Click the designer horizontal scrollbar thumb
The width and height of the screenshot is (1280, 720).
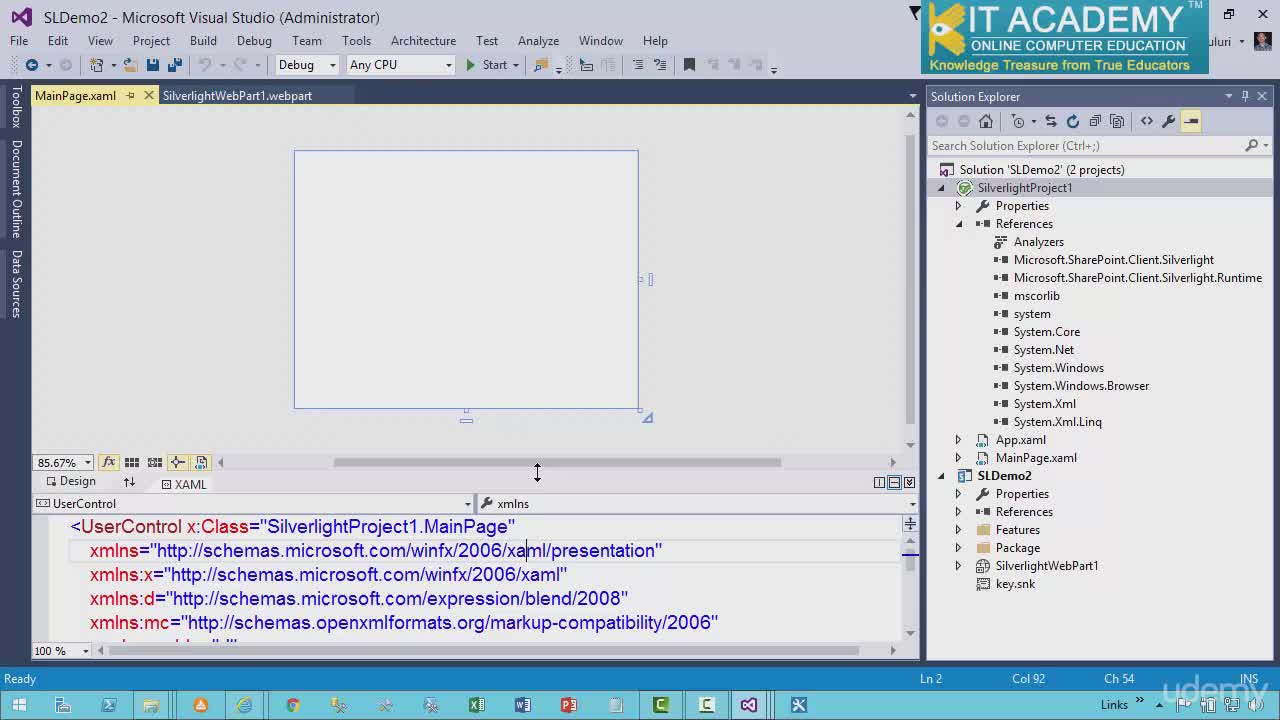click(x=557, y=462)
